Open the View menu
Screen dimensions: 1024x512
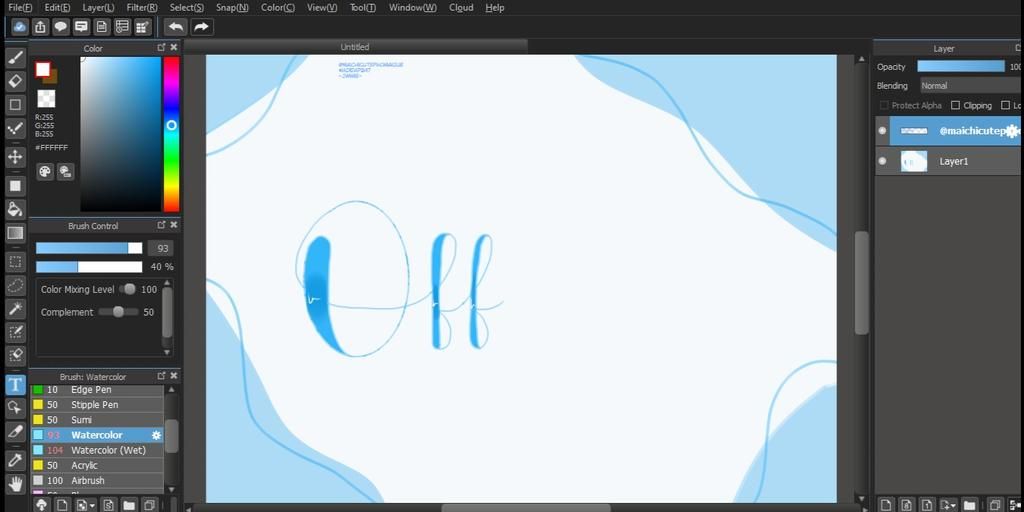322,8
